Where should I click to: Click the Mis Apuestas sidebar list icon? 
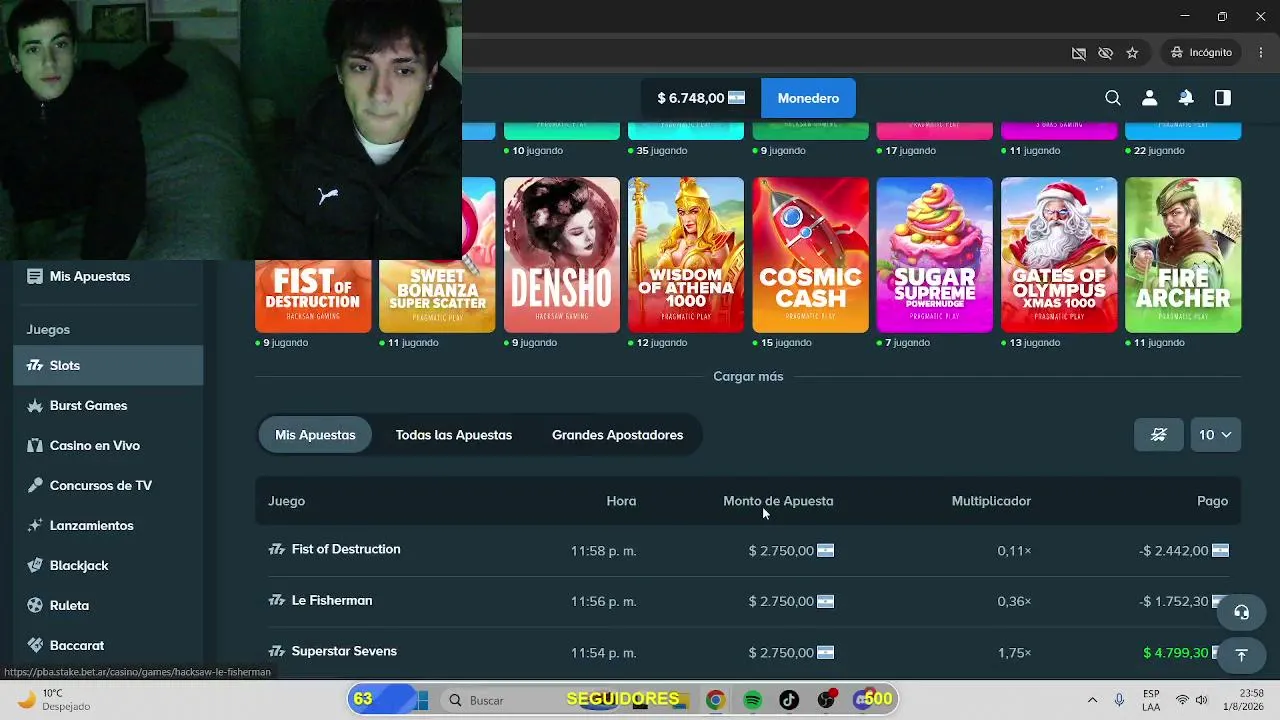pyautogui.click(x=35, y=276)
